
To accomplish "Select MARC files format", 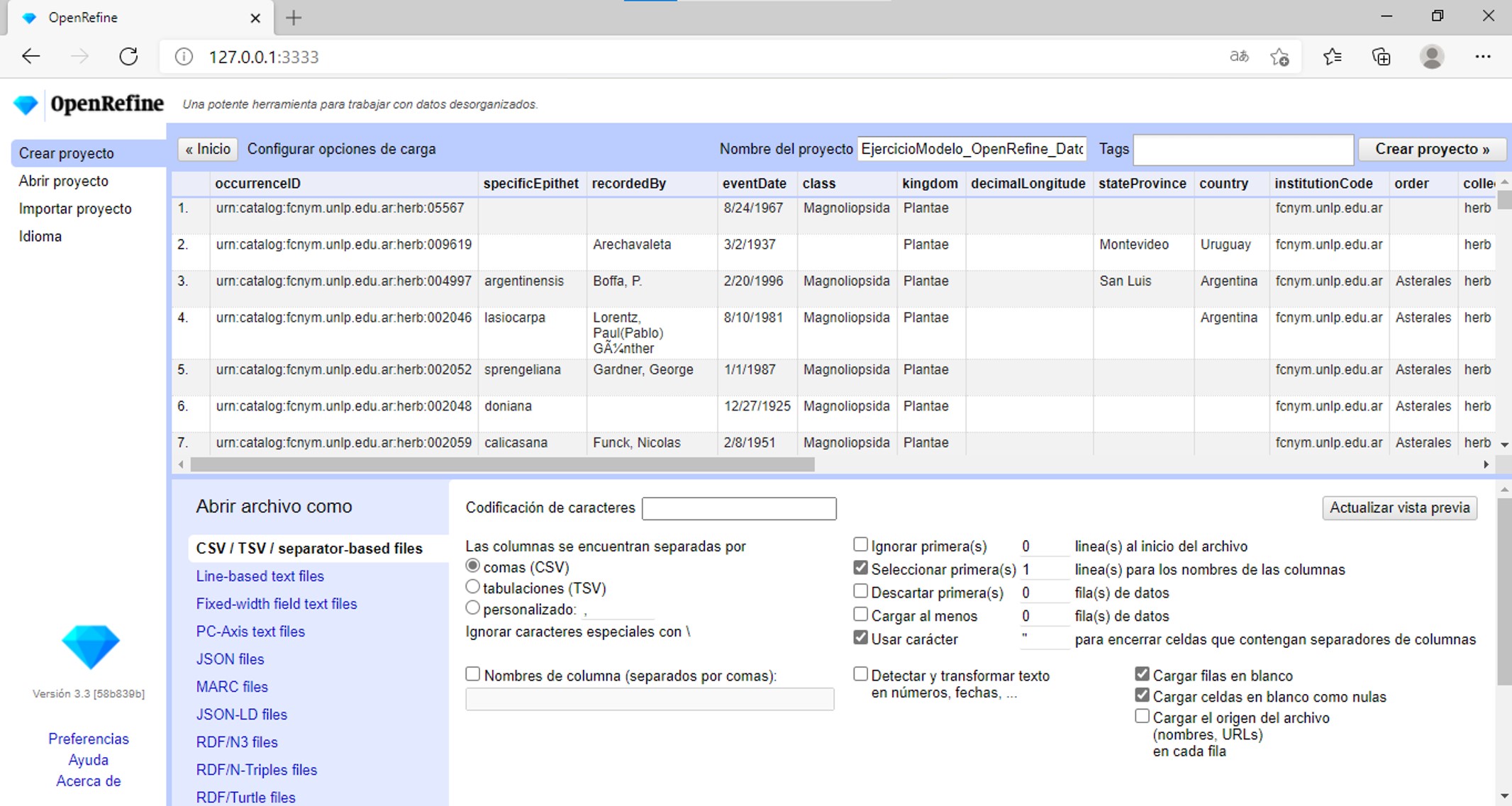I will (232, 687).
